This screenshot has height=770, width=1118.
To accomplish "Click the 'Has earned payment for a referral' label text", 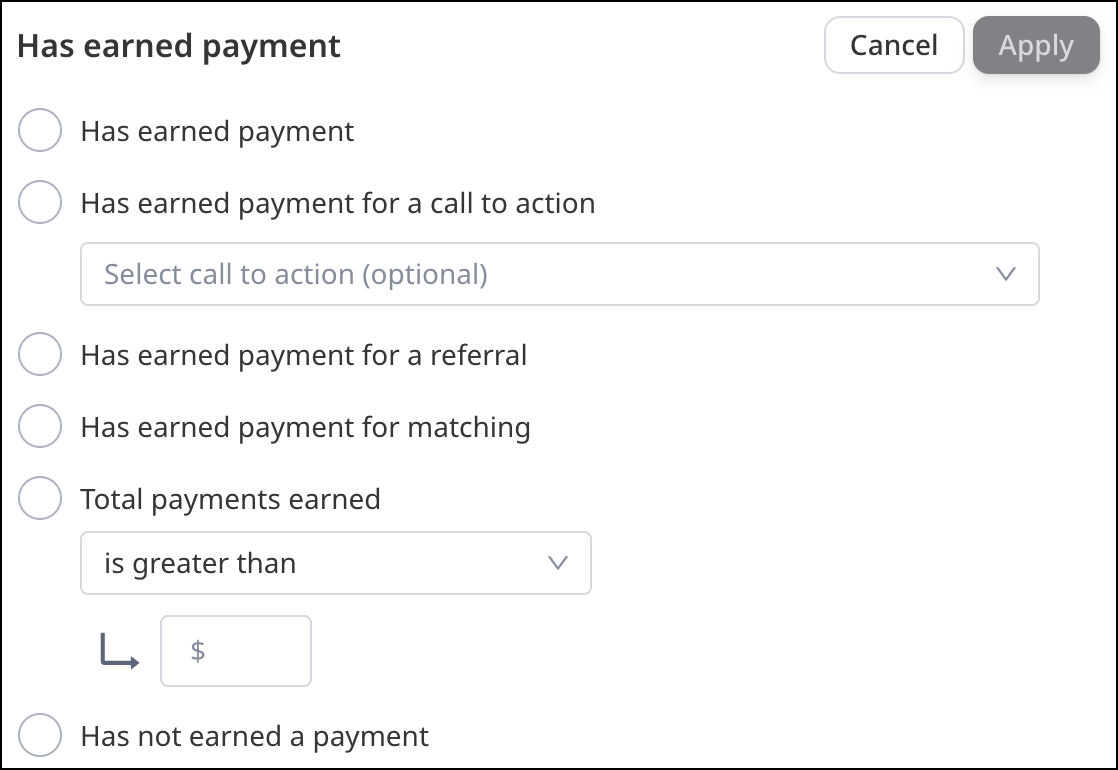I will tap(303, 355).
